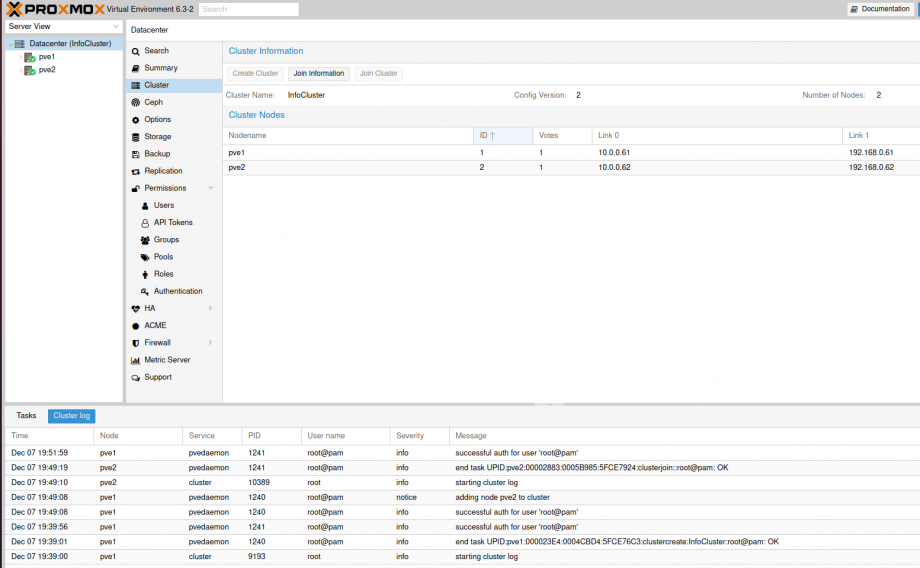Click the Pools tags icon
This screenshot has height=568, width=920.
click(145, 257)
